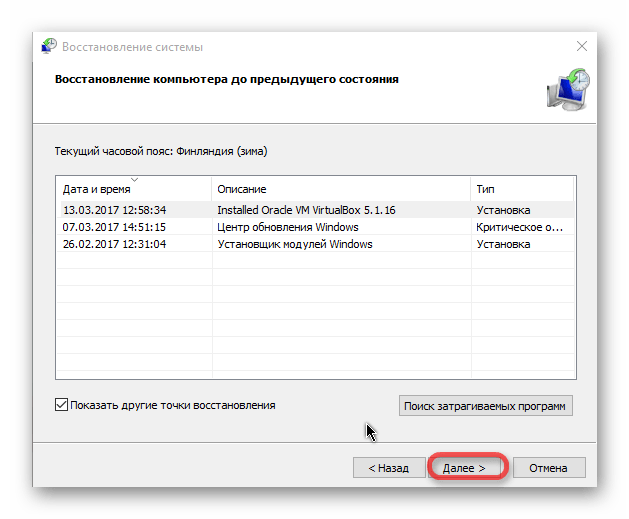Sort by 'Тип' column header
This screenshot has height=519, width=629.
(522, 189)
